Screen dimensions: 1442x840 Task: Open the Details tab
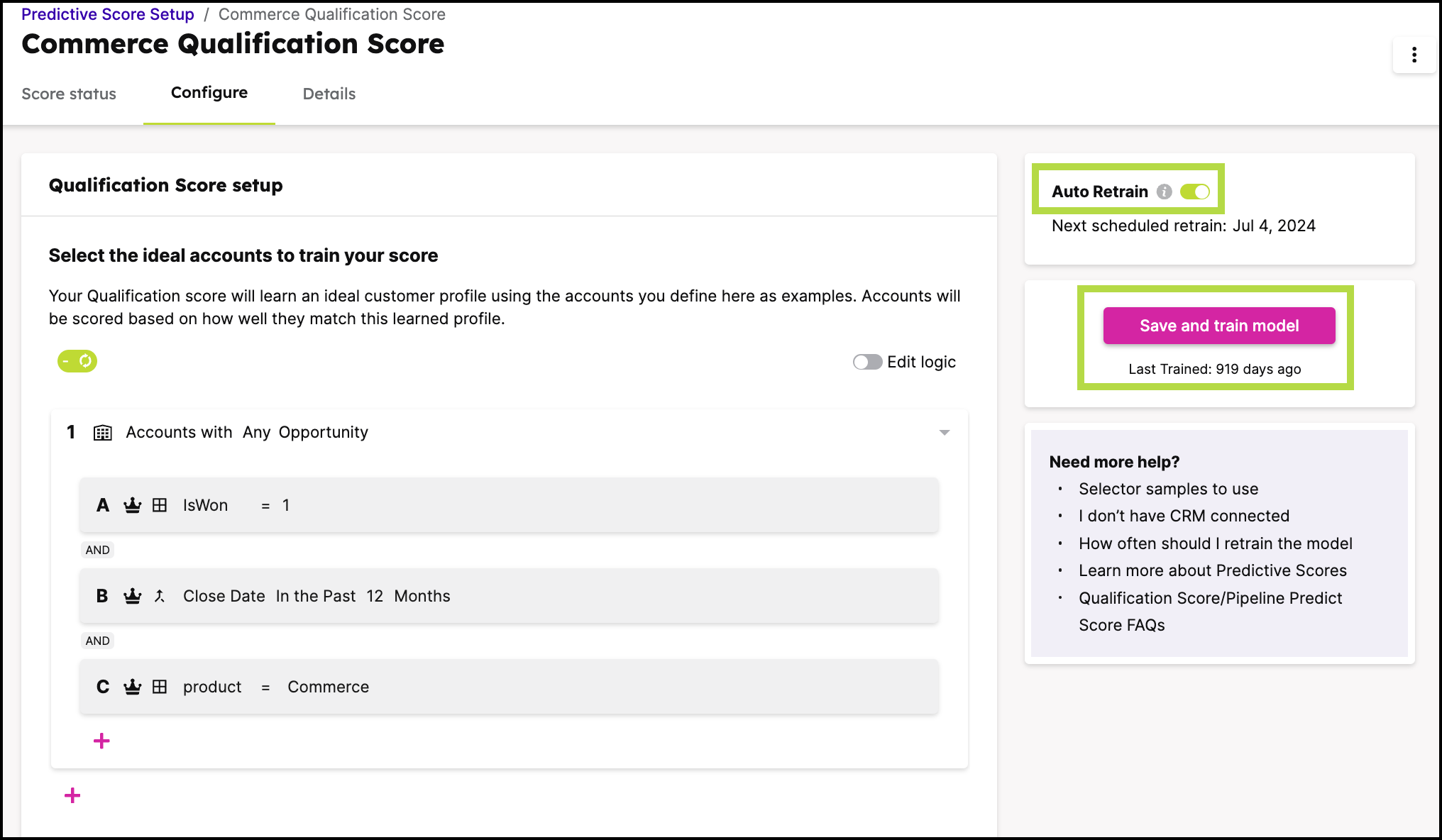[329, 93]
